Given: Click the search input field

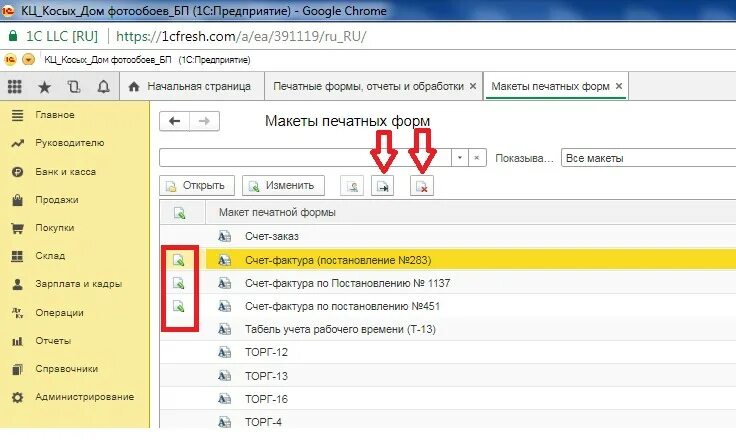Looking at the screenshot, I should click(x=305, y=158).
